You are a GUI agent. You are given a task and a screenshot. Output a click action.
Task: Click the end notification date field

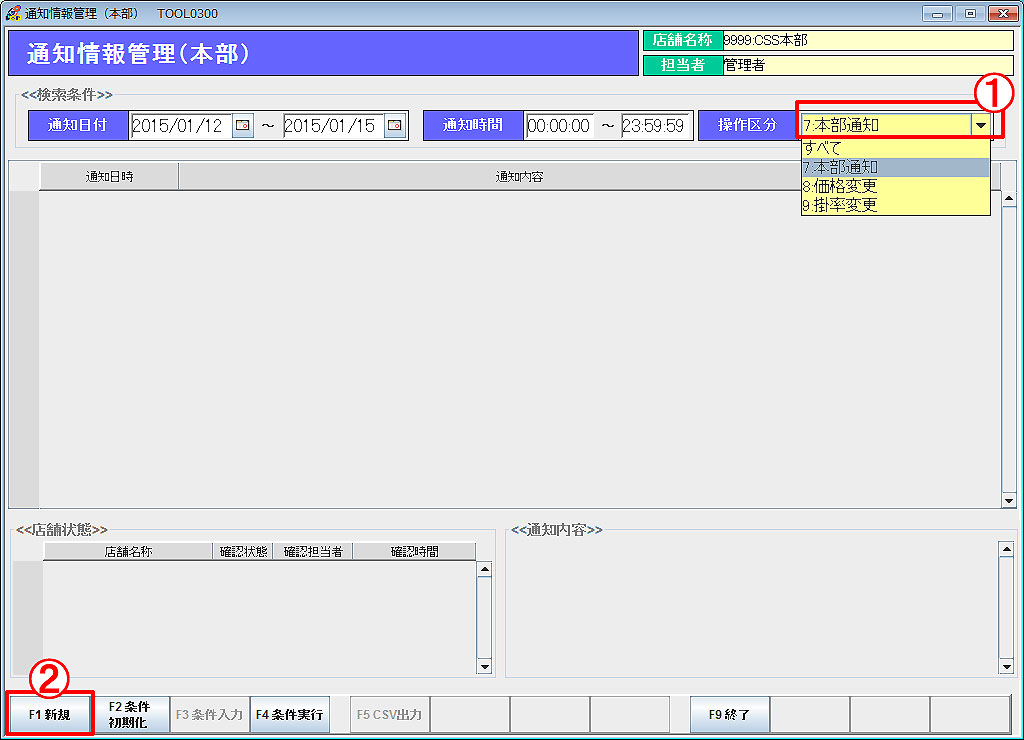332,126
